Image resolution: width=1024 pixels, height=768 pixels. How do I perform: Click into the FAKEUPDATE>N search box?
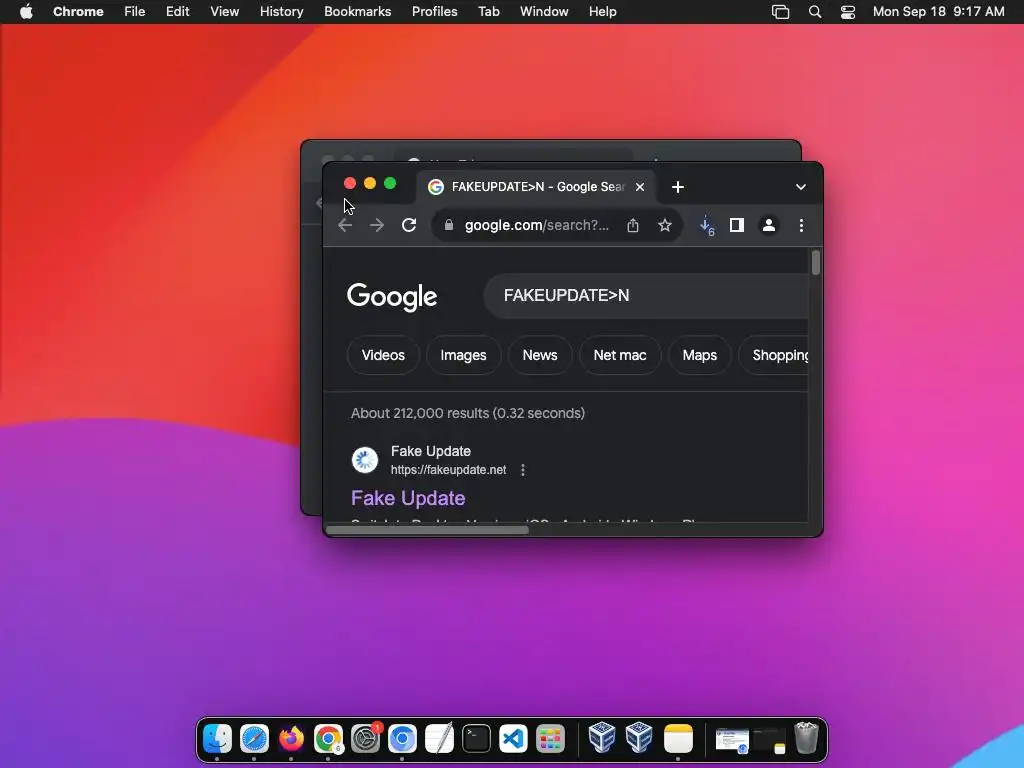tap(647, 296)
